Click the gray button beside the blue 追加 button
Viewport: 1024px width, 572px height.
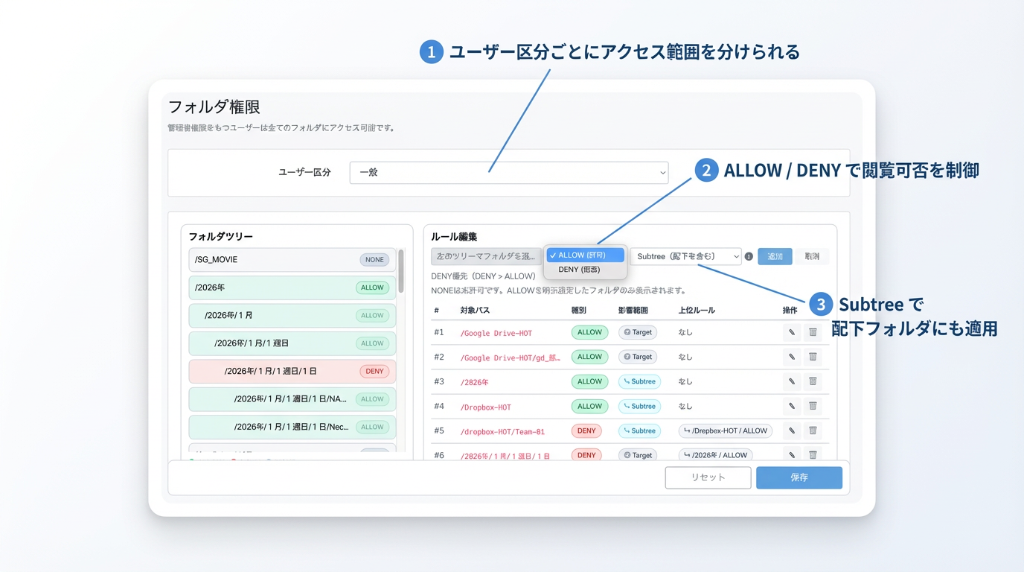click(x=812, y=257)
